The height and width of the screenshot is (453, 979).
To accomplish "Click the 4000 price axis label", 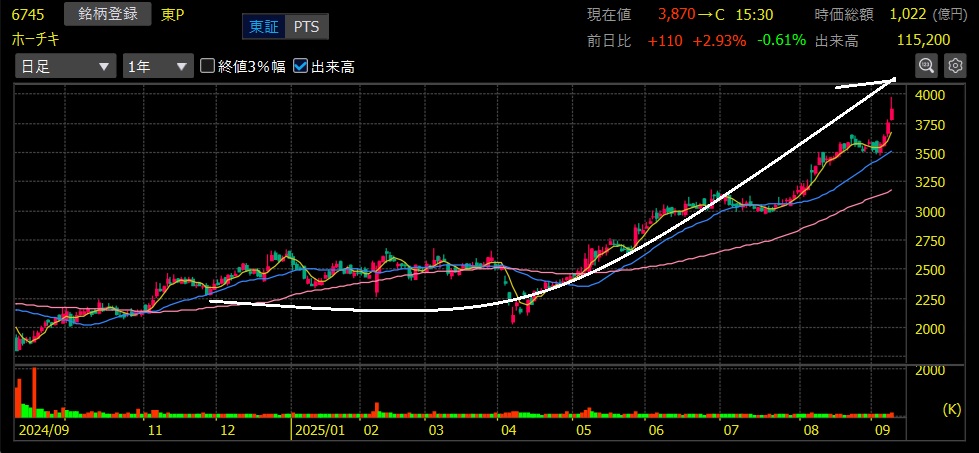I will pos(930,95).
